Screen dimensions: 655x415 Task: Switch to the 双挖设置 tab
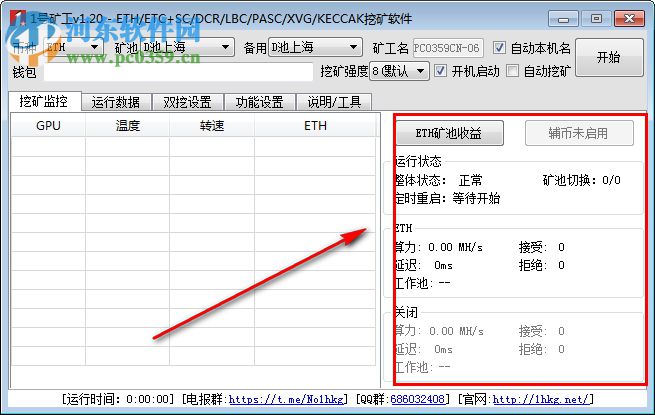point(188,102)
